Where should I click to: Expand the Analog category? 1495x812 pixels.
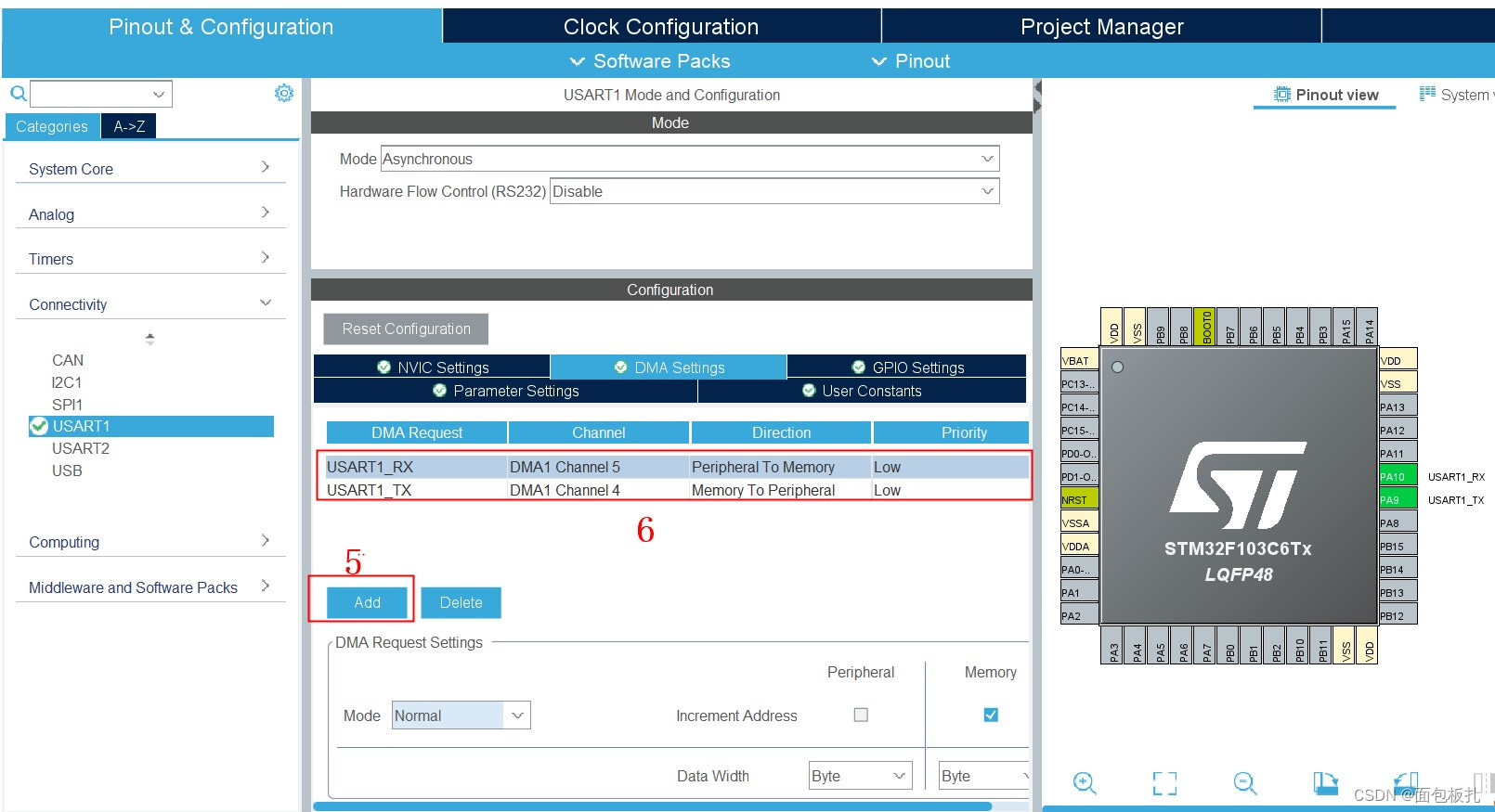click(x=149, y=213)
